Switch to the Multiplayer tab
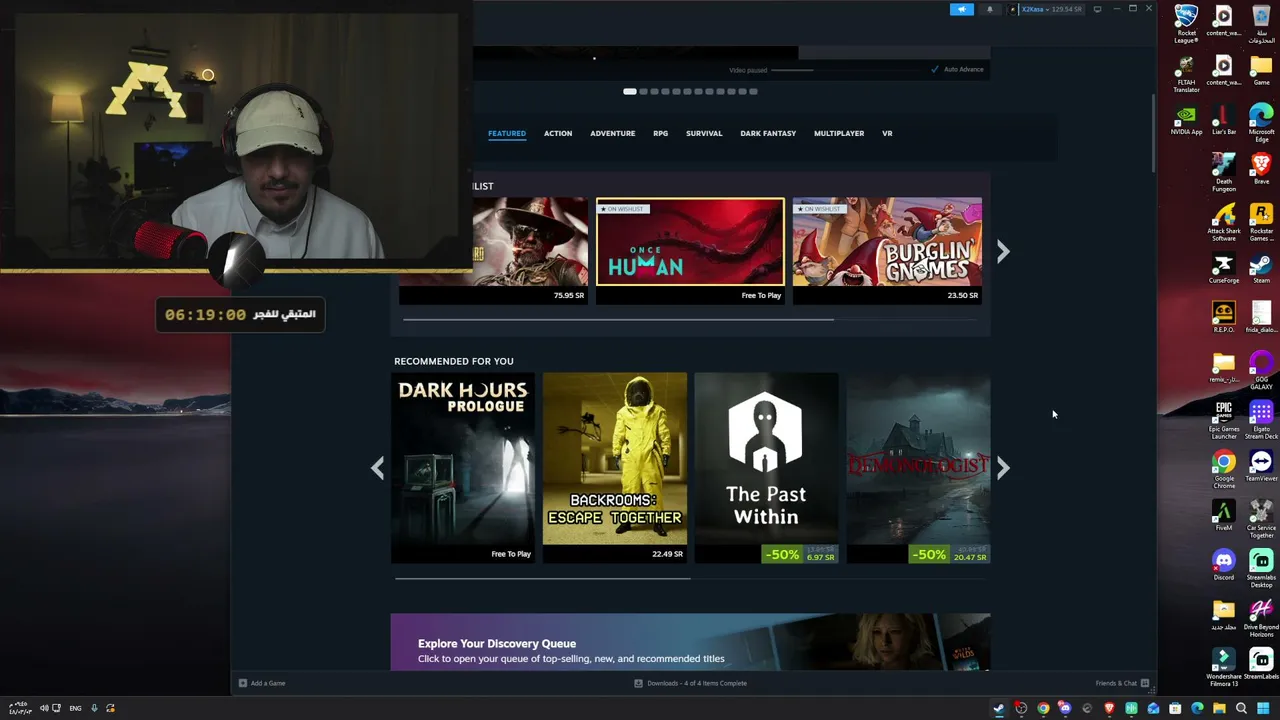The height and width of the screenshot is (720, 1280). (x=839, y=133)
